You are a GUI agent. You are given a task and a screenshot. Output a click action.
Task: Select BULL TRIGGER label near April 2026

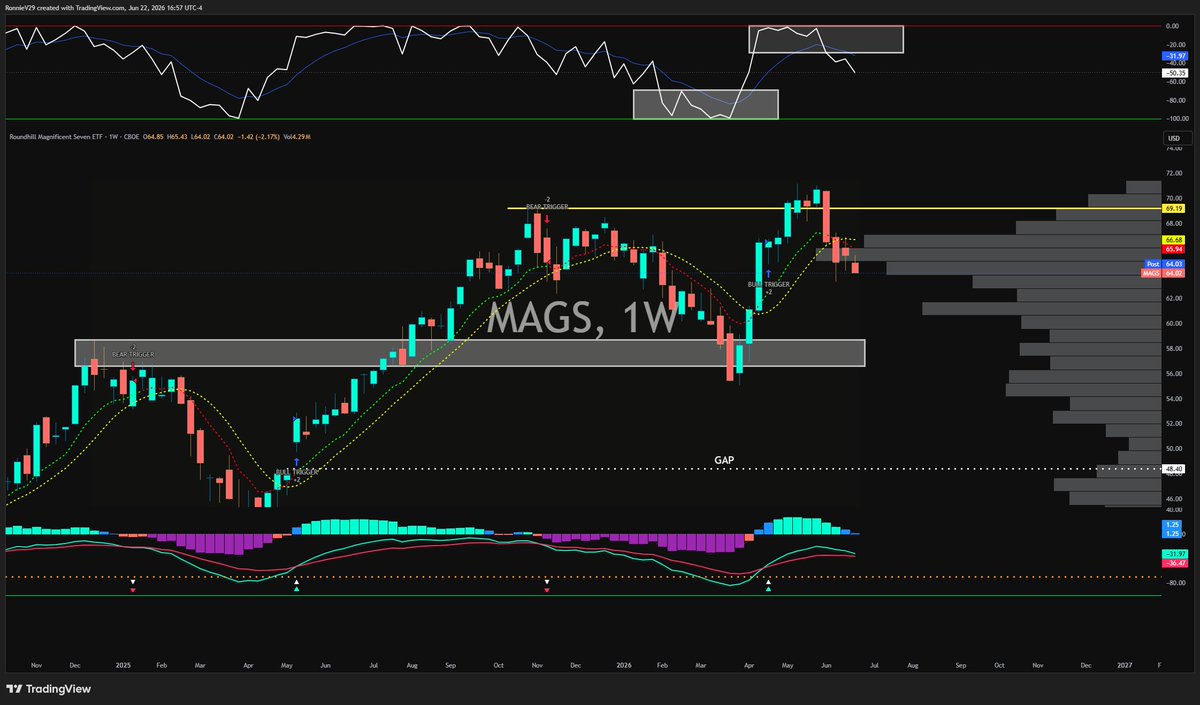pyautogui.click(x=769, y=285)
